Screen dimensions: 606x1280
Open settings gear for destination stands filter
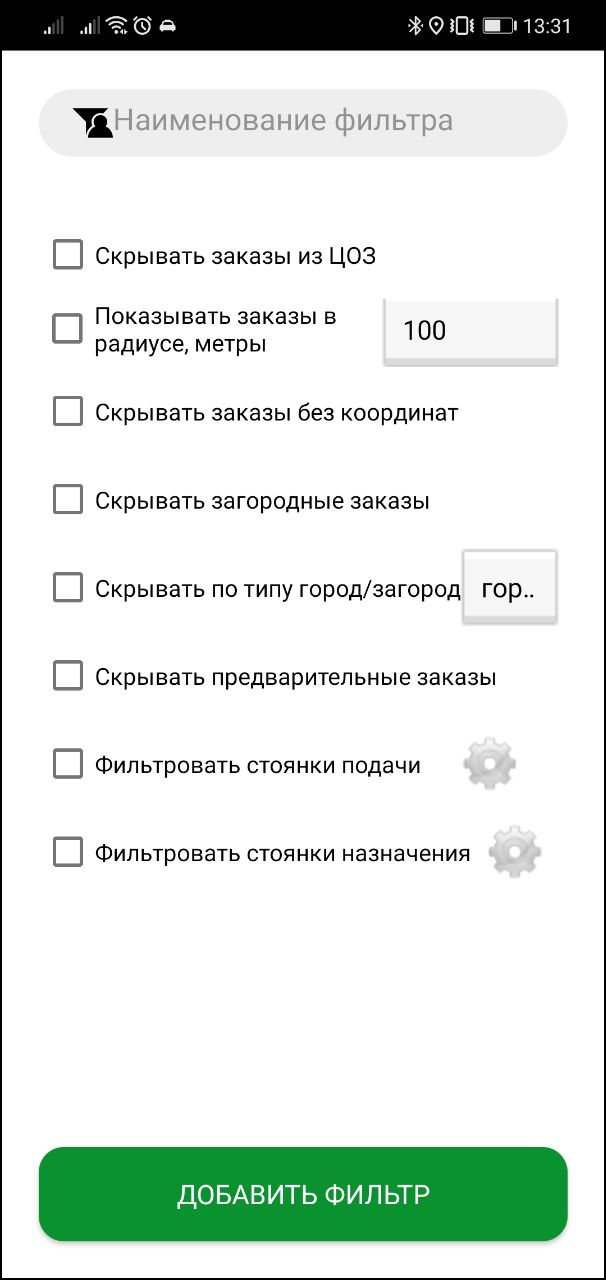pos(515,853)
